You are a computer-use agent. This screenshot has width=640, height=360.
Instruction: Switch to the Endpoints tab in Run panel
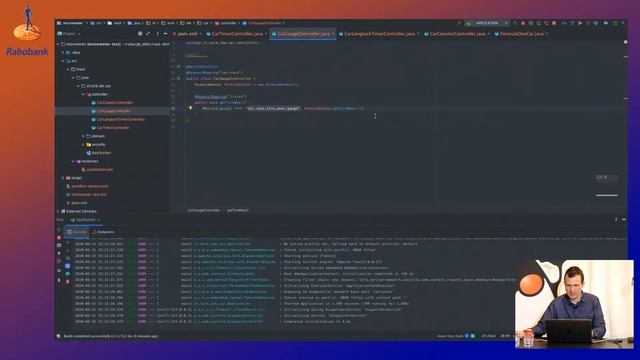[x=103, y=232]
